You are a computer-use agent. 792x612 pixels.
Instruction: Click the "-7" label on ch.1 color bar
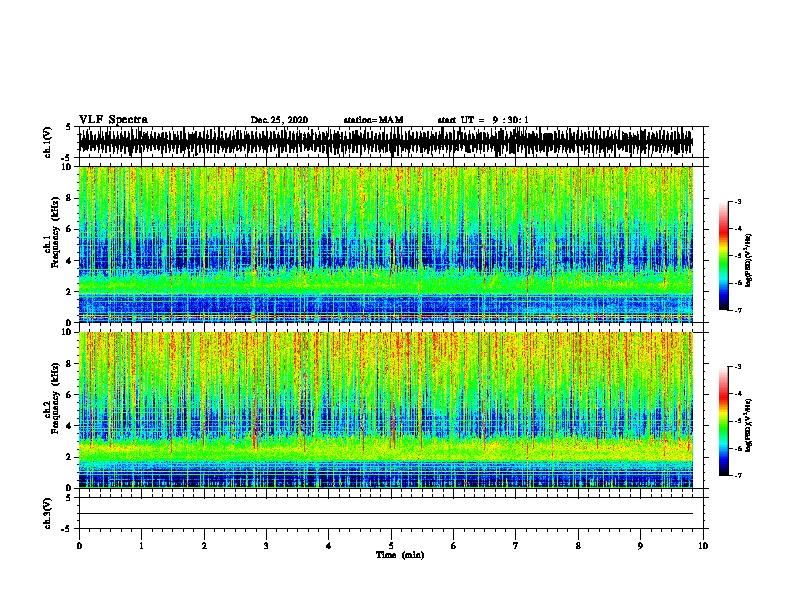click(x=737, y=310)
